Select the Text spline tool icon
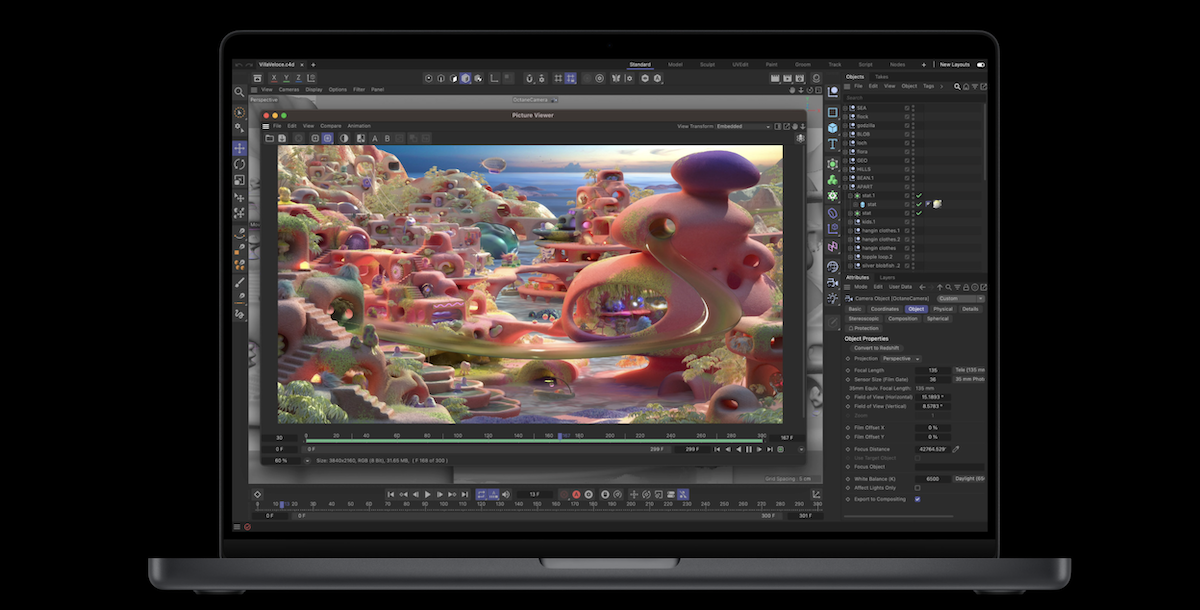This screenshot has height=610, width=1200. click(x=832, y=145)
